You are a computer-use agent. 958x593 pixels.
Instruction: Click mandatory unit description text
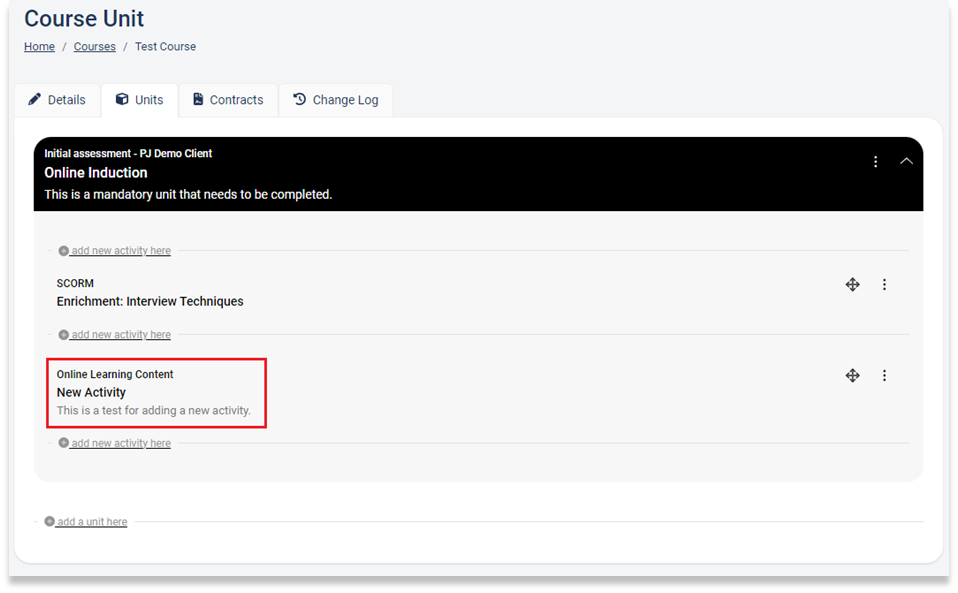coord(188,194)
